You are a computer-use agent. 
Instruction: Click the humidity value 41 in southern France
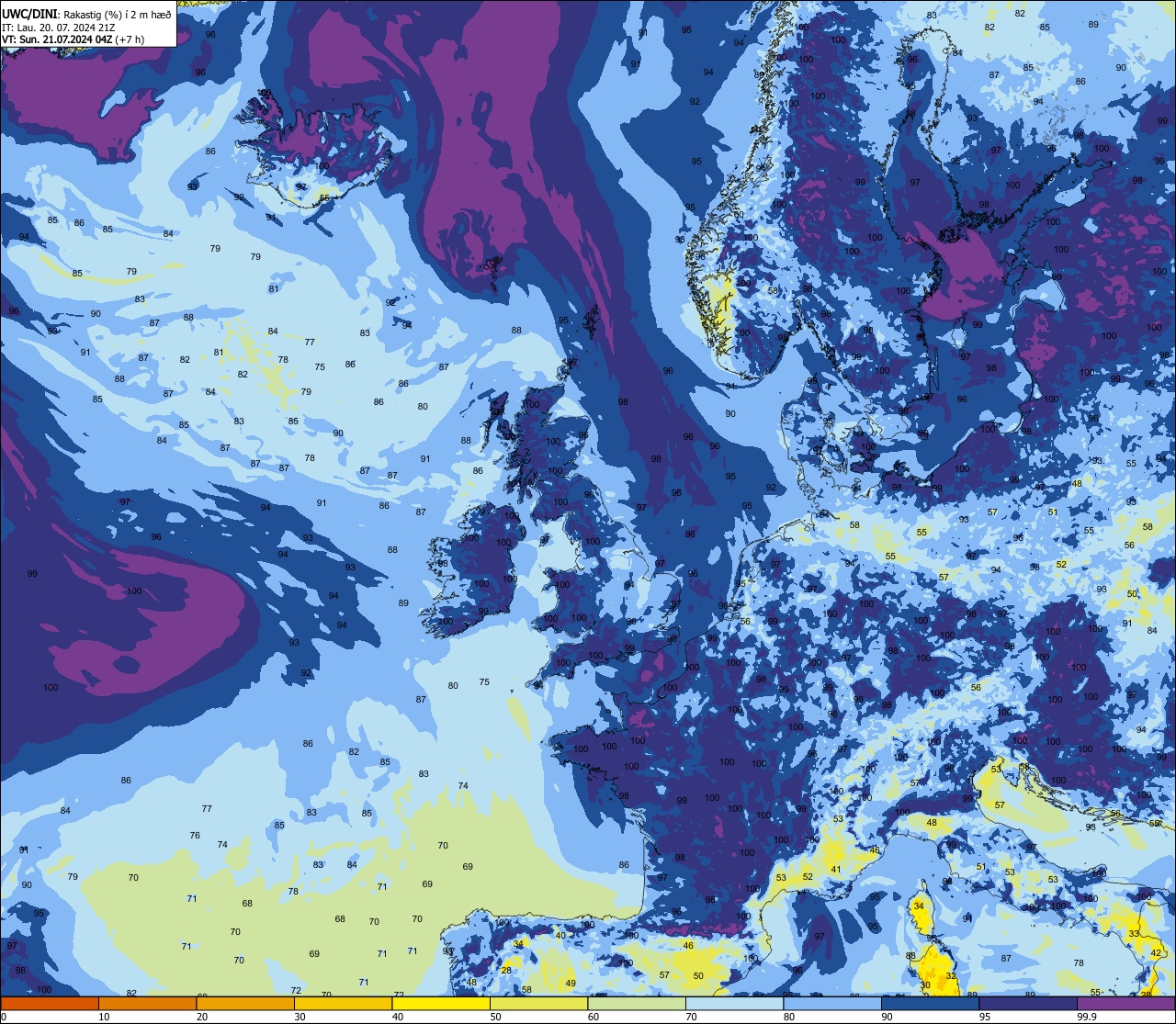pos(836,869)
